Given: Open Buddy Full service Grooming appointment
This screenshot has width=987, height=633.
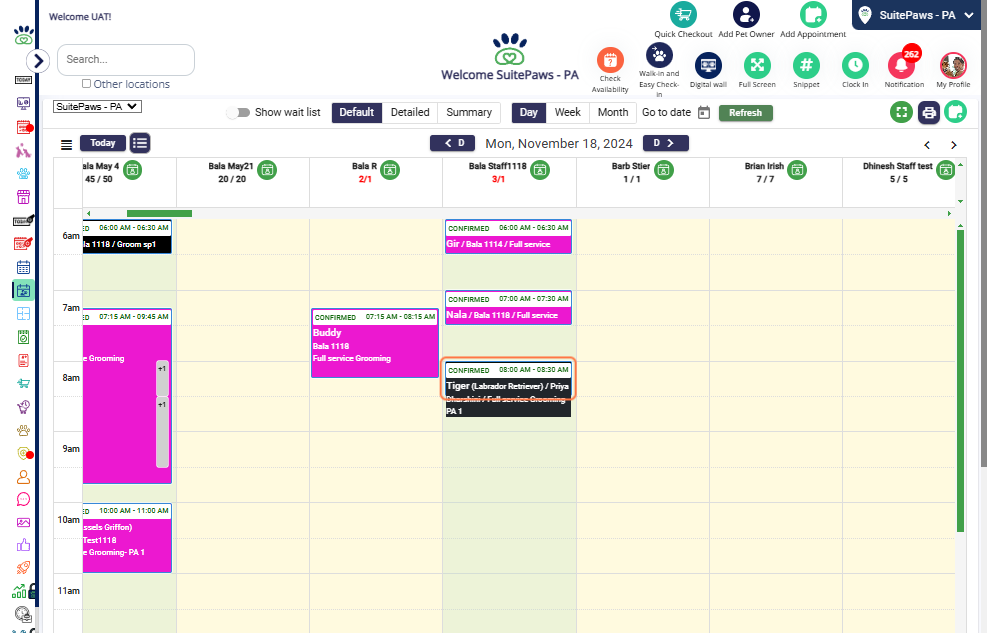Looking at the screenshot, I should pos(375,343).
